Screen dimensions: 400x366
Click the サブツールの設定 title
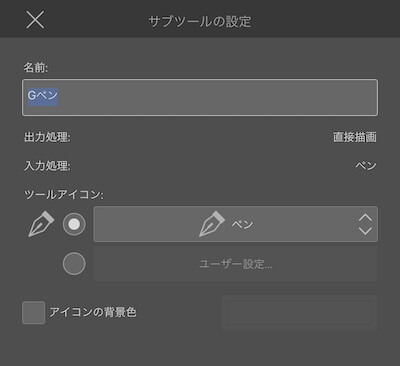[200, 22]
